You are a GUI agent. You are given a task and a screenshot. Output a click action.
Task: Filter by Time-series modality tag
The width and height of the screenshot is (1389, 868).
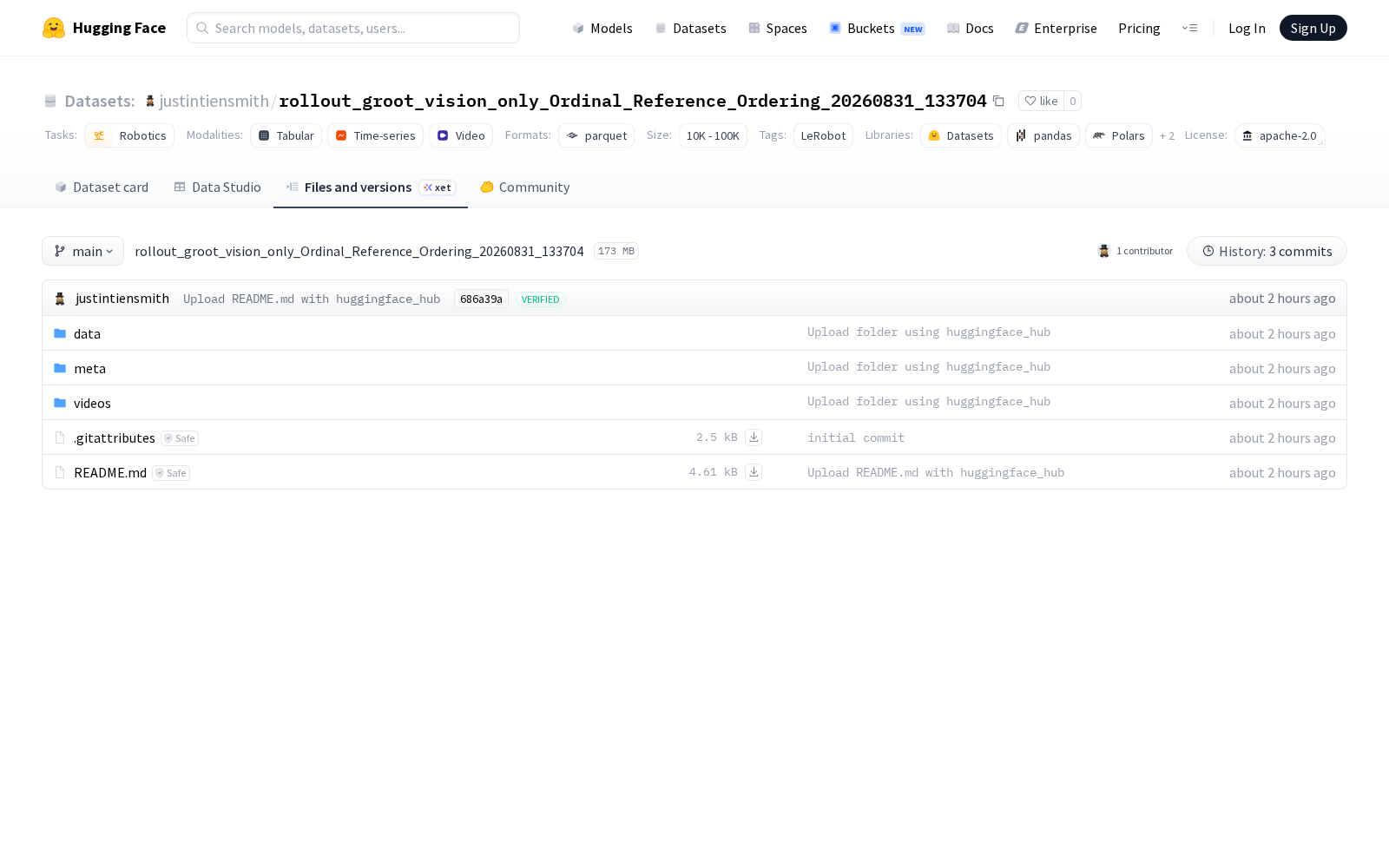point(375,135)
